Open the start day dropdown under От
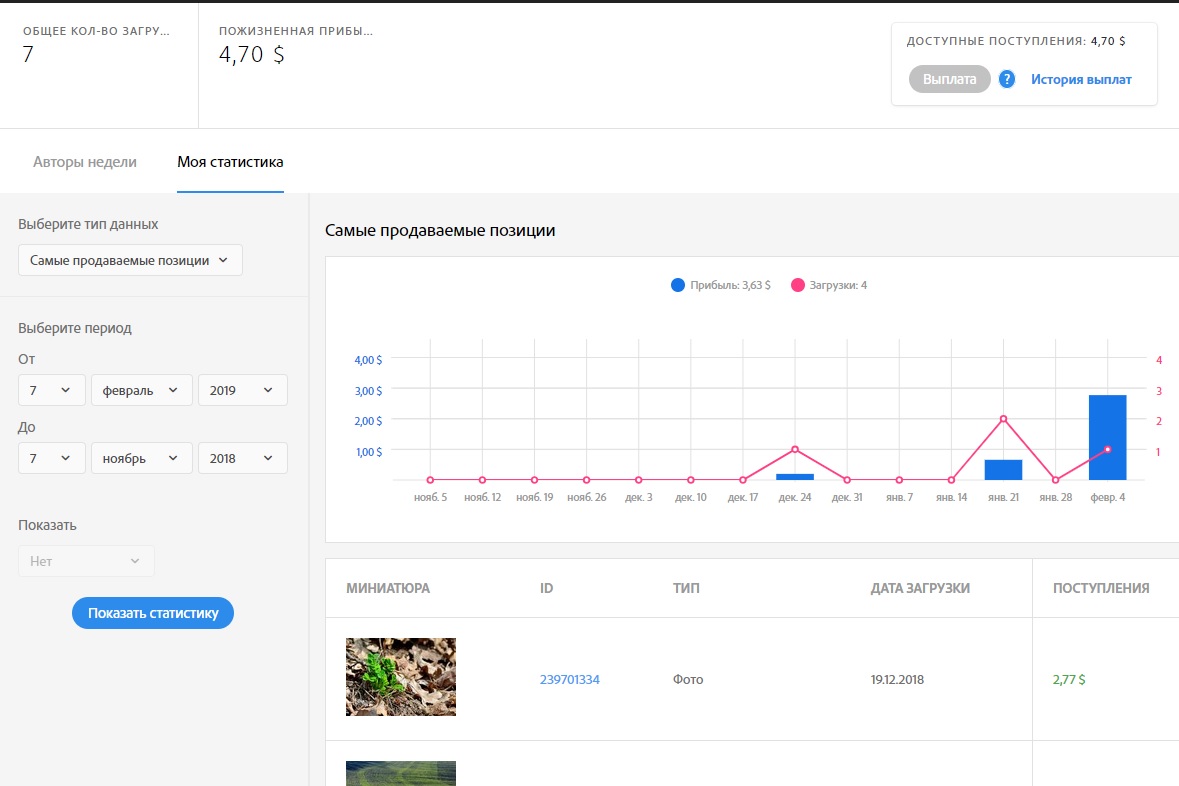 click(52, 390)
